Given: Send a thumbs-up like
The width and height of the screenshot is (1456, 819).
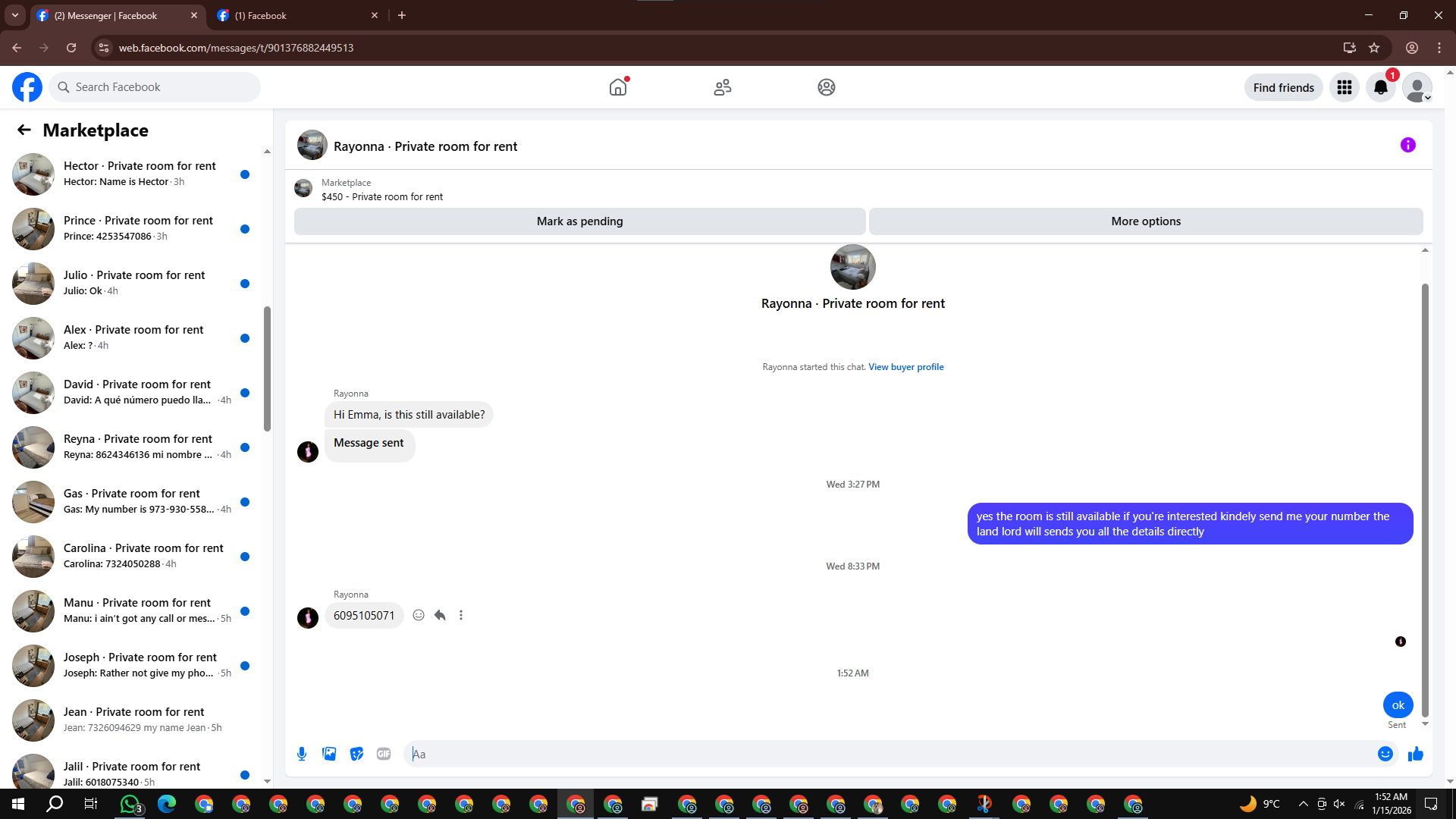Looking at the screenshot, I should tap(1415, 754).
